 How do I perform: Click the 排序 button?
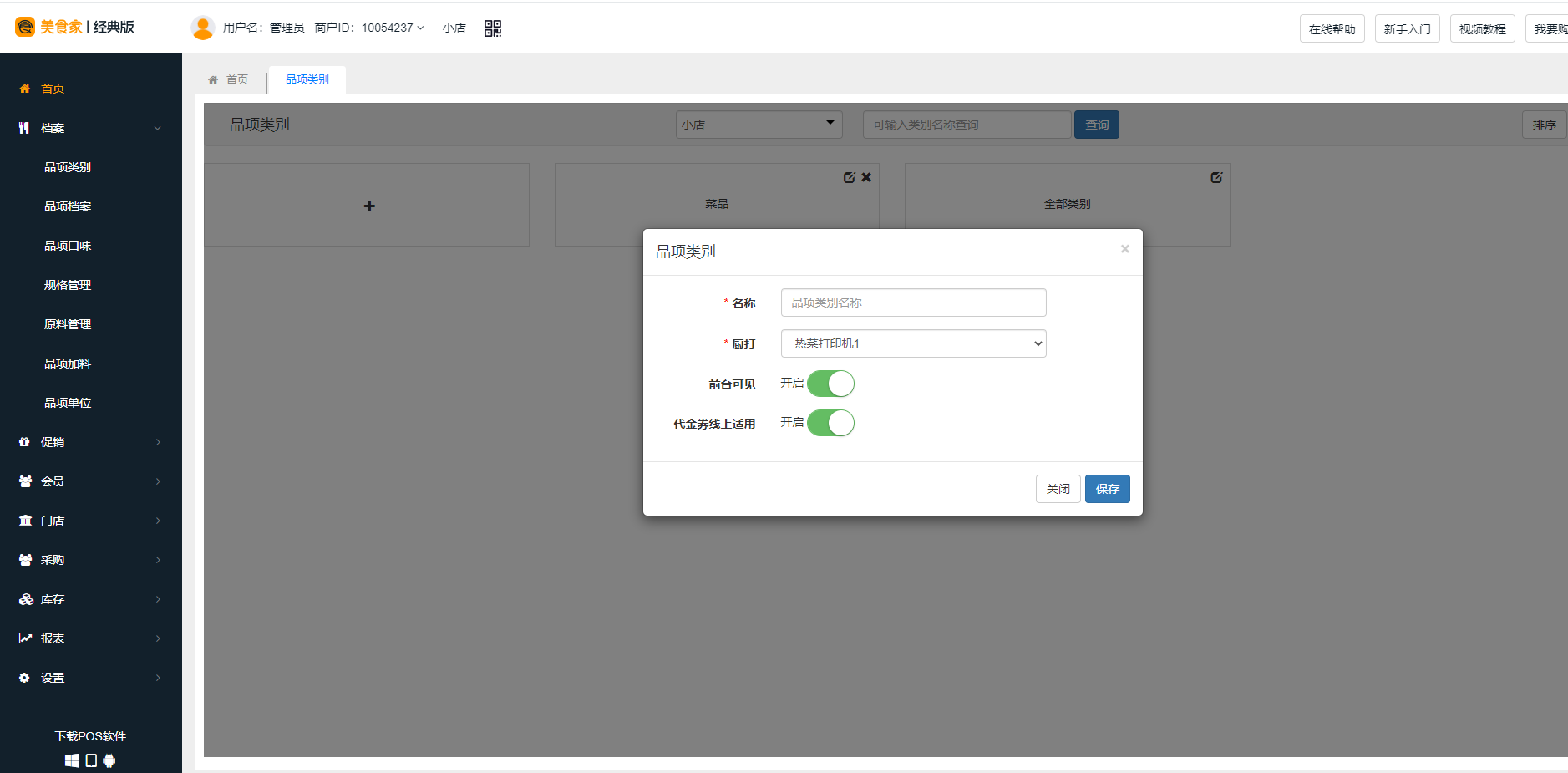1545,125
